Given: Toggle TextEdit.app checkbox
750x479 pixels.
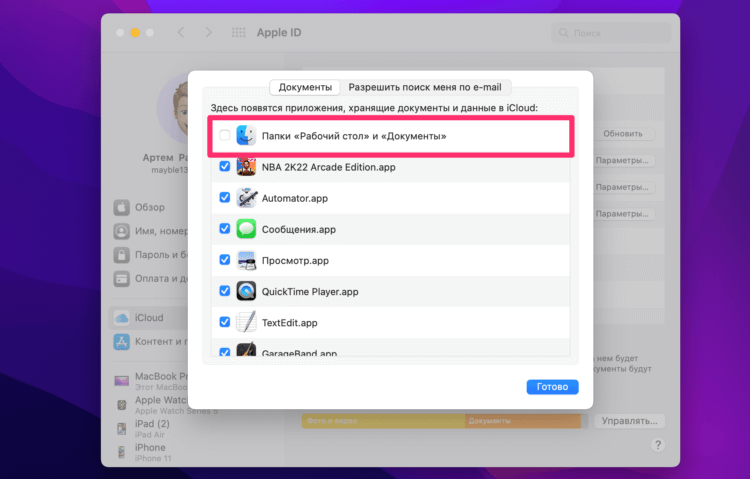Looking at the screenshot, I should tap(225, 322).
